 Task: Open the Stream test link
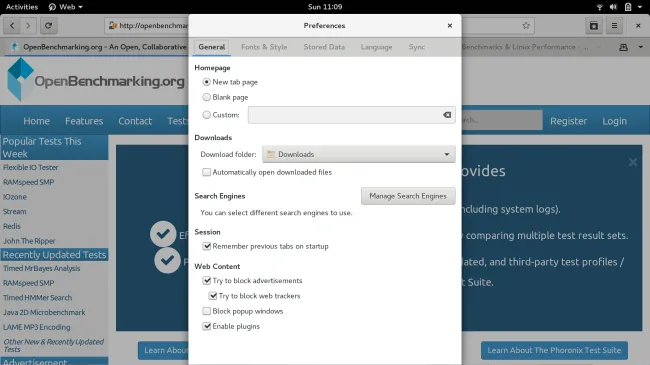click(x=15, y=212)
